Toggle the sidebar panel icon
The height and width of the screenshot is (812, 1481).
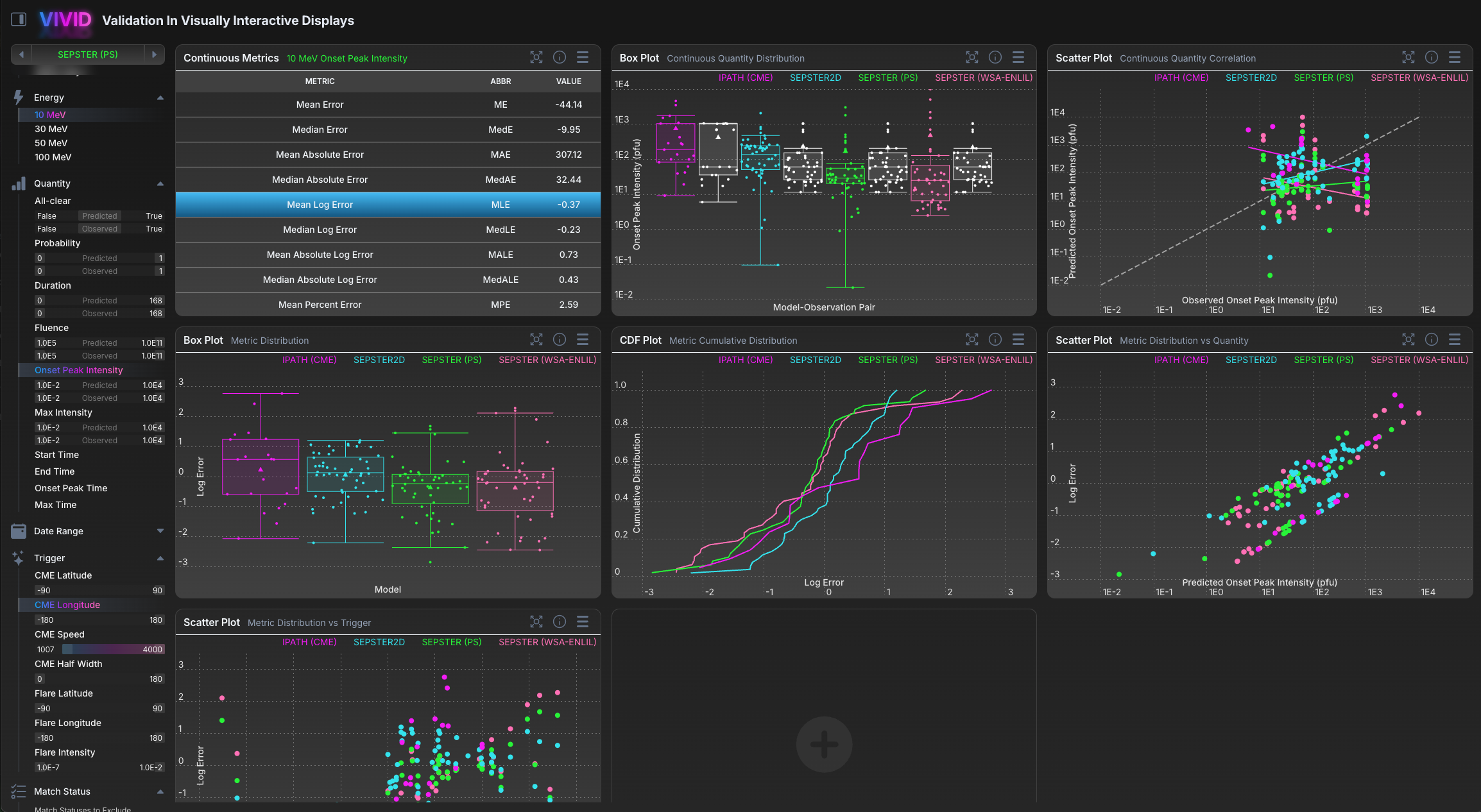click(19, 19)
